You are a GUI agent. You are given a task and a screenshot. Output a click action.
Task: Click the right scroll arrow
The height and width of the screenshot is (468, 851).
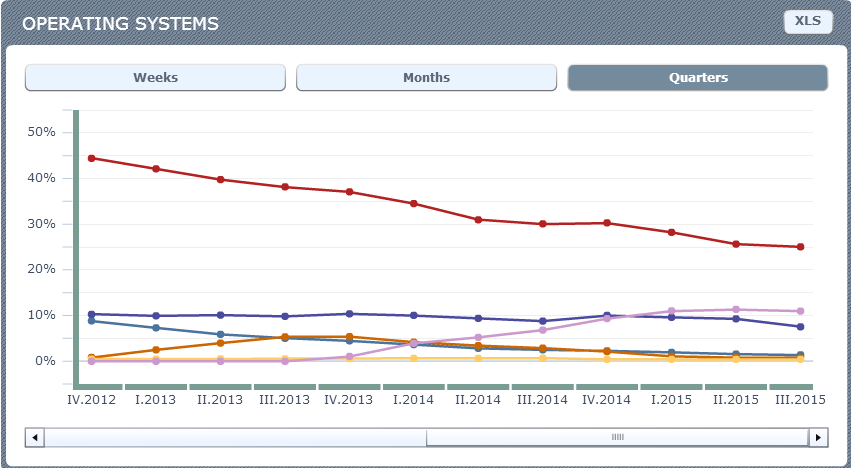(818, 438)
